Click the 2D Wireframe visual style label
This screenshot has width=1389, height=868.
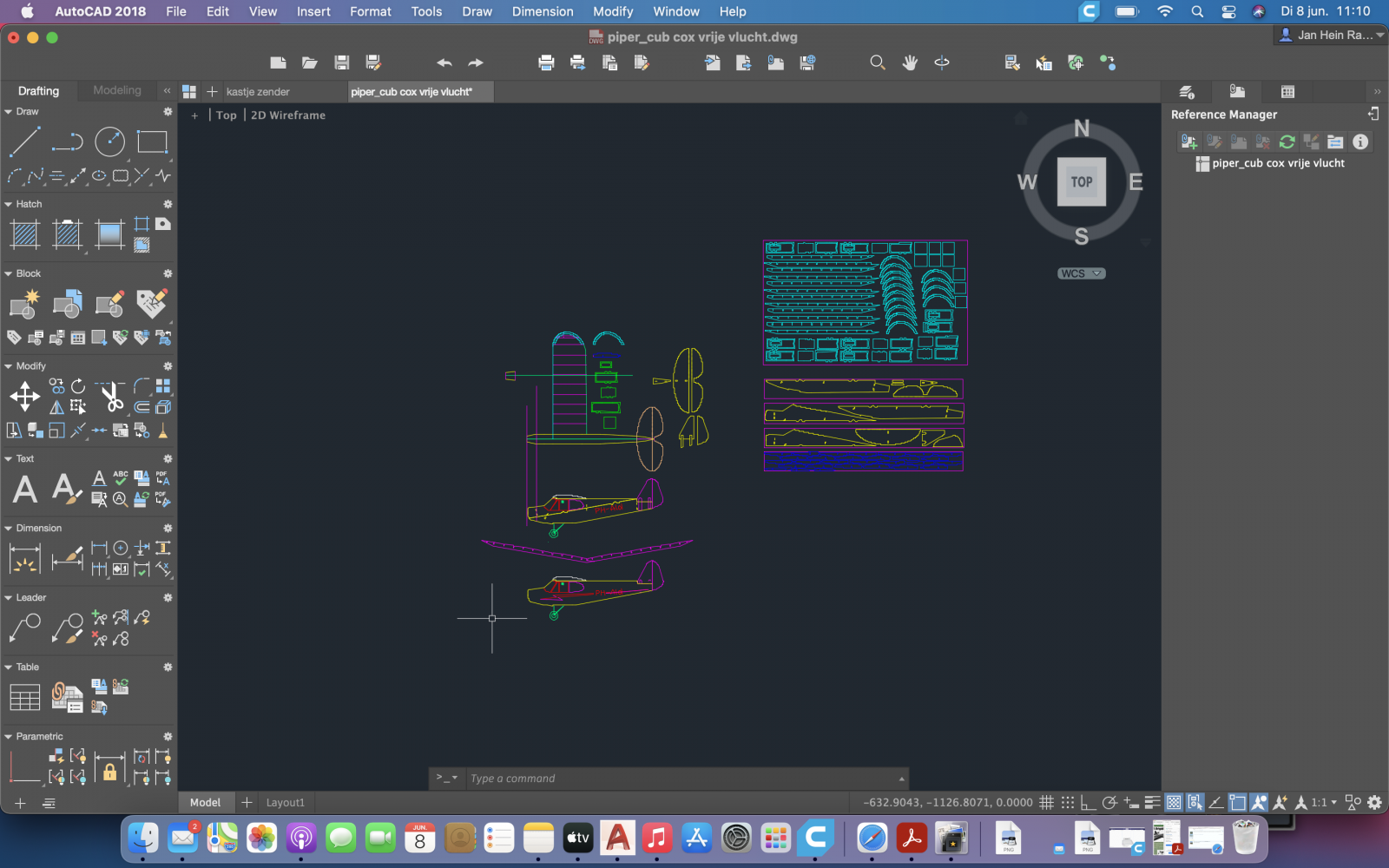tap(288, 115)
